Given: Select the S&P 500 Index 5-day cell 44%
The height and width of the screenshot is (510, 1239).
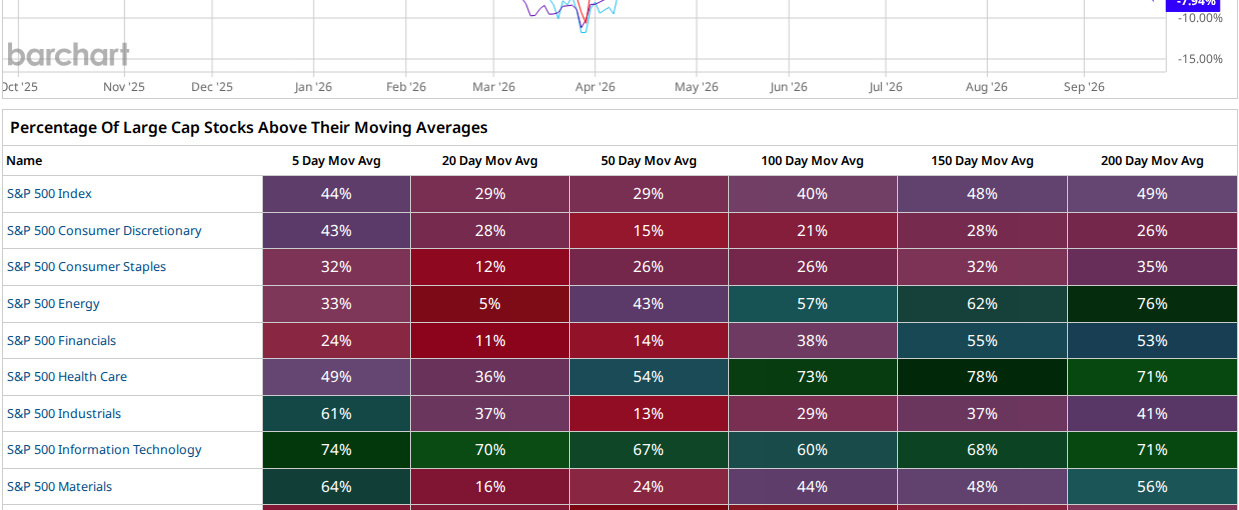Looking at the screenshot, I should click(336, 194).
